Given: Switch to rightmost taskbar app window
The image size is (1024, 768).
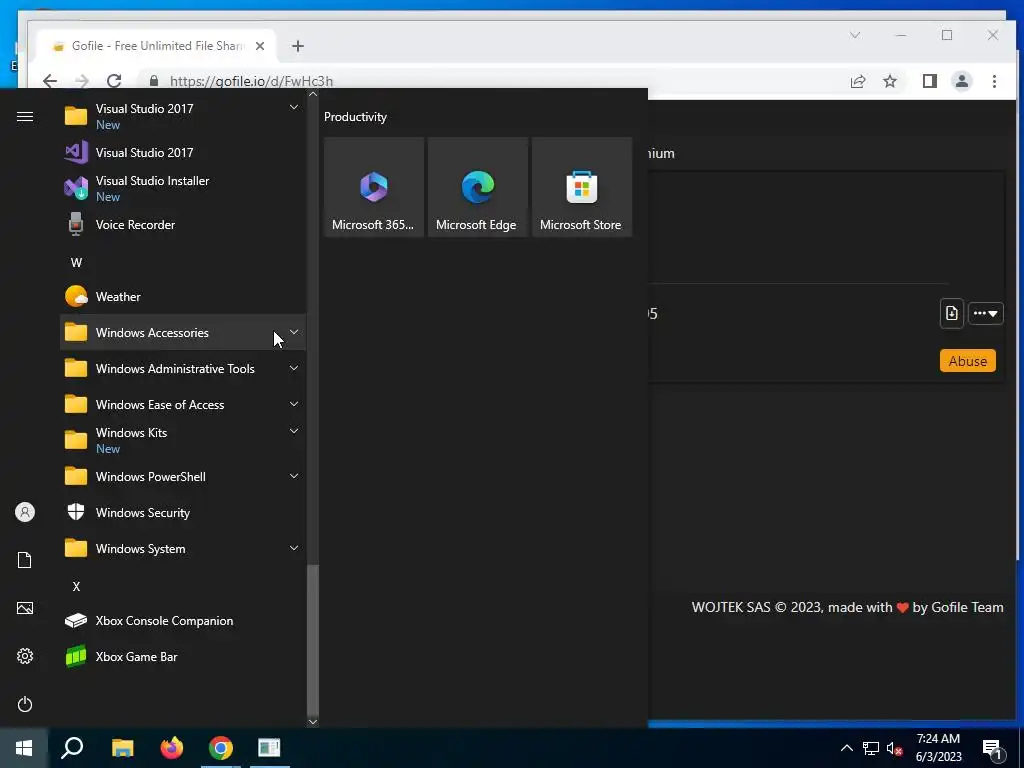Looking at the screenshot, I should [269, 748].
